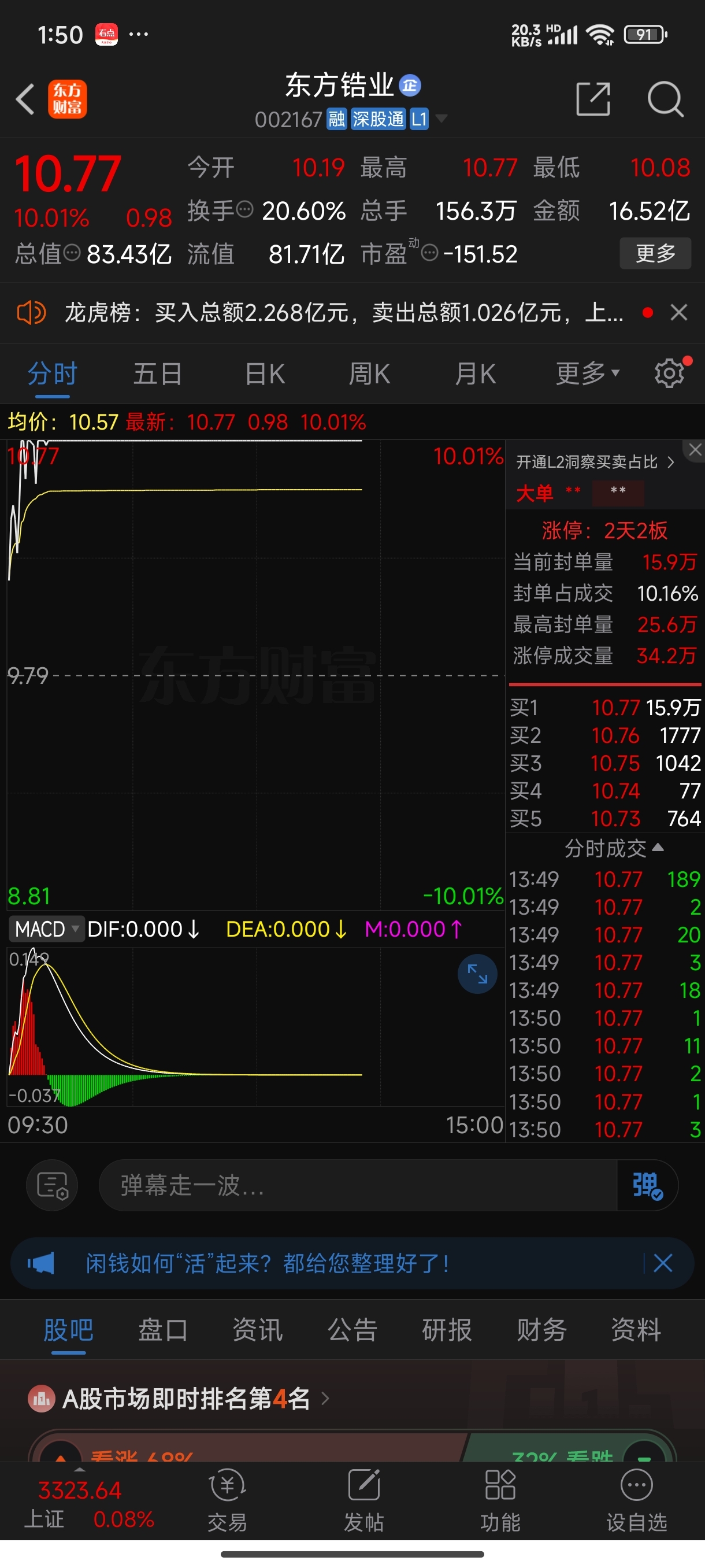Tap the blue 企 badge beside 东方锆业
705x1568 pixels.
(x=410, y=86)
